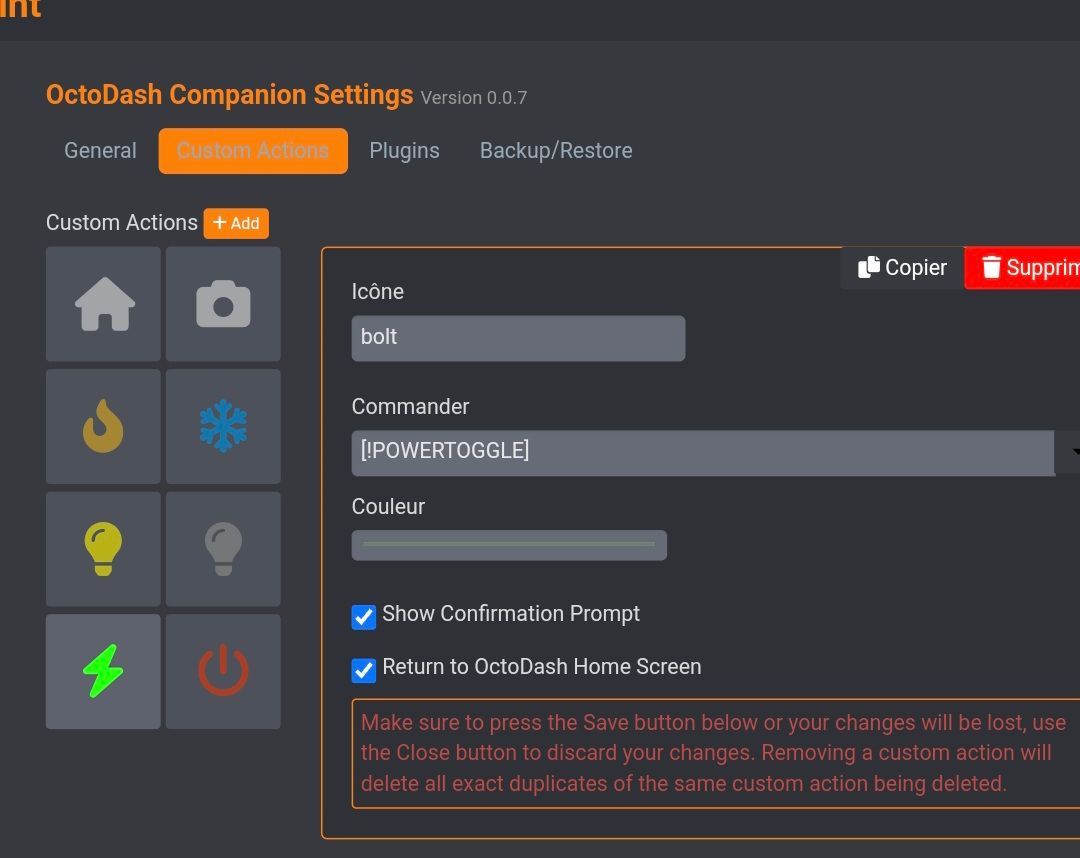1080x858 pixels.
Task: Uncheck Show Confirmation Prompt checkbox
Action: point(364,616)
